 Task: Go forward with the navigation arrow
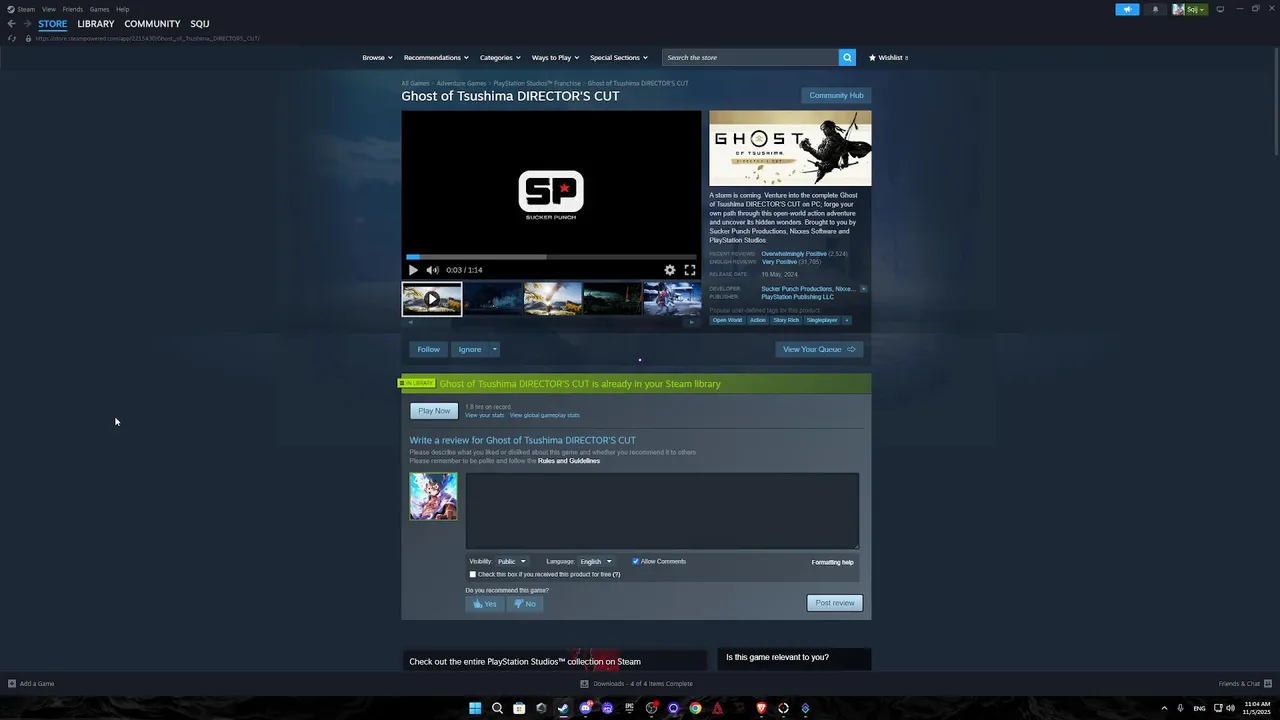tap(27, 24)
